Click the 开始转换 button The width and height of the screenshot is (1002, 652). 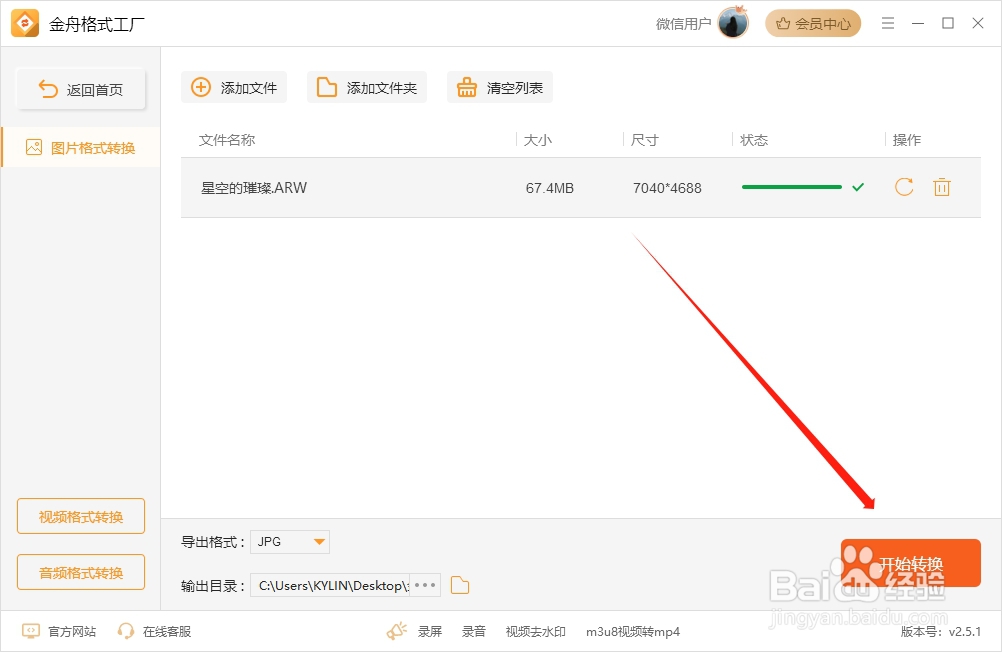[910, 563]
